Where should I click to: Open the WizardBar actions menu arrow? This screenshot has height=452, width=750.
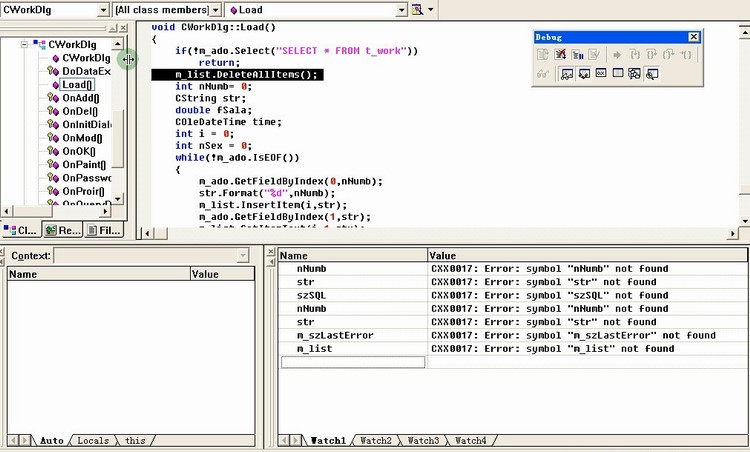pos(431,10)
